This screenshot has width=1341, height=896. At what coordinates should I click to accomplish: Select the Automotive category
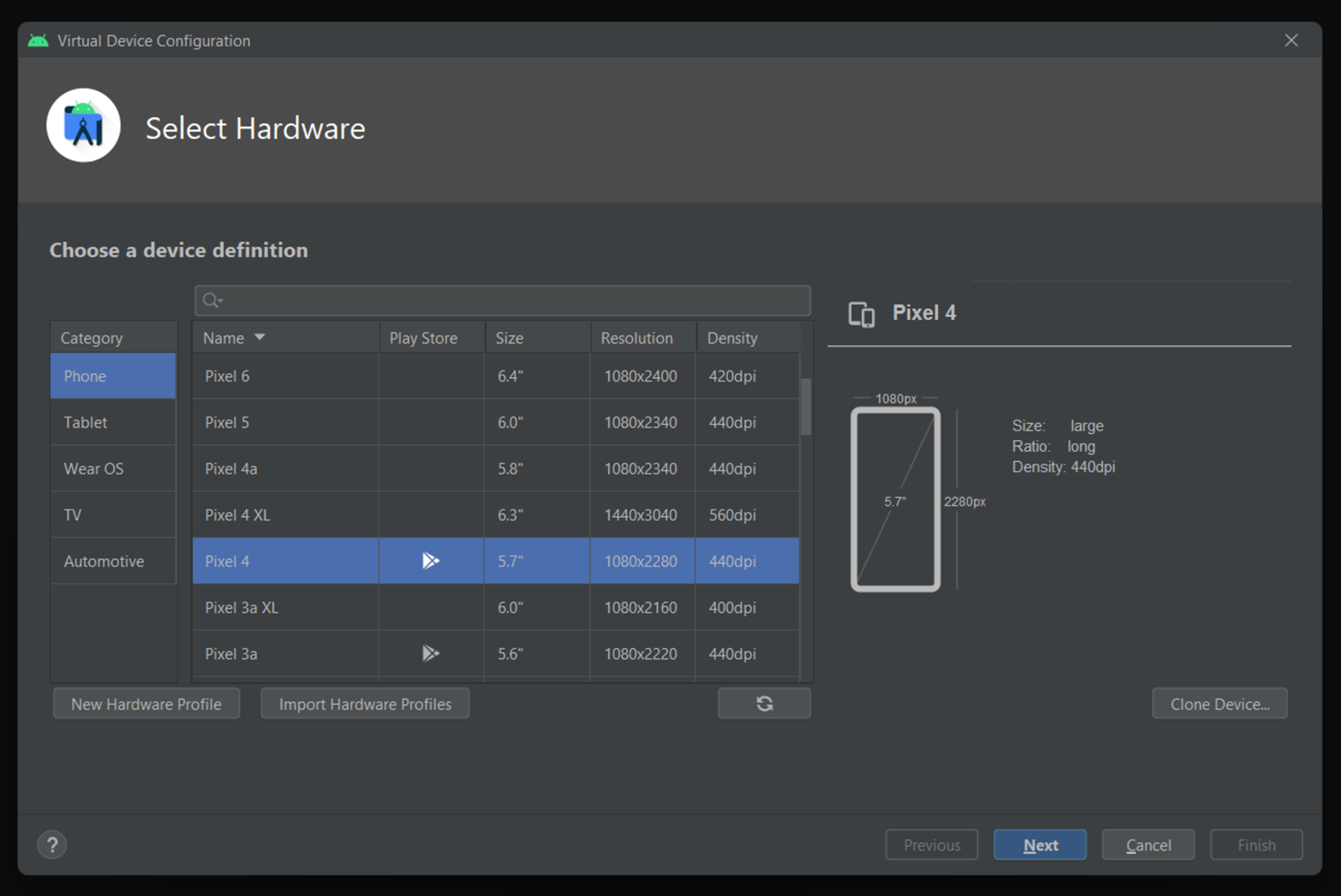113,561
